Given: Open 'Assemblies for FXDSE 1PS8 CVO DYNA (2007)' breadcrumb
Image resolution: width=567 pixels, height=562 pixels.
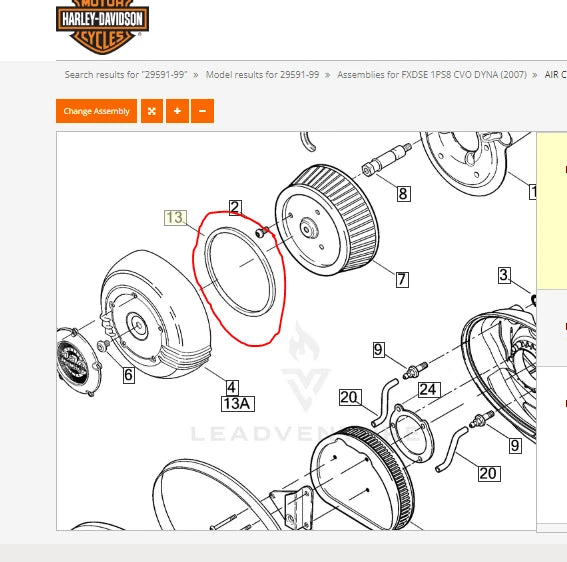Looking at the screenshot, I should point(432,74).
